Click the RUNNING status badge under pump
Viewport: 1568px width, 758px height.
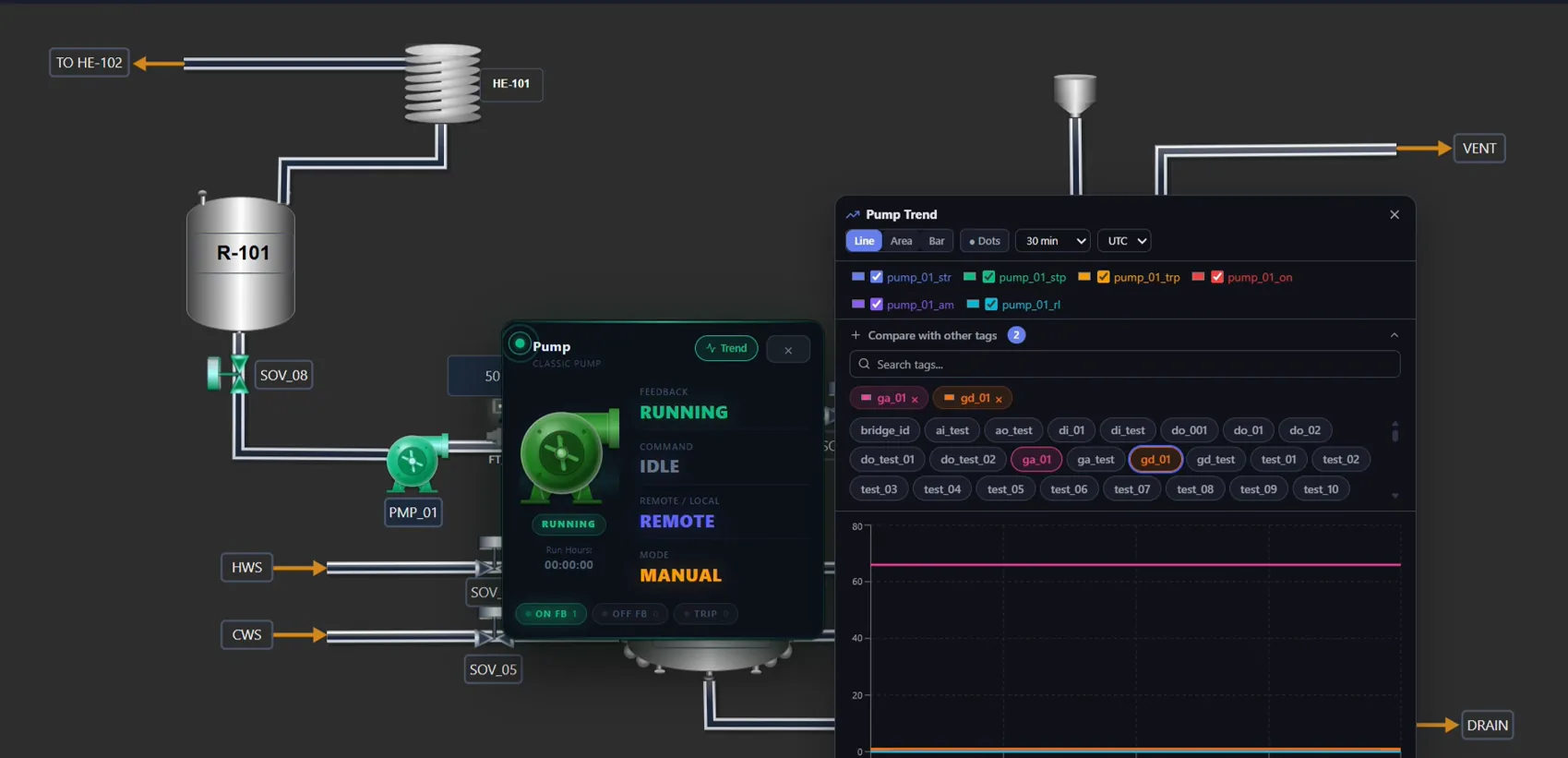point(569,524)
